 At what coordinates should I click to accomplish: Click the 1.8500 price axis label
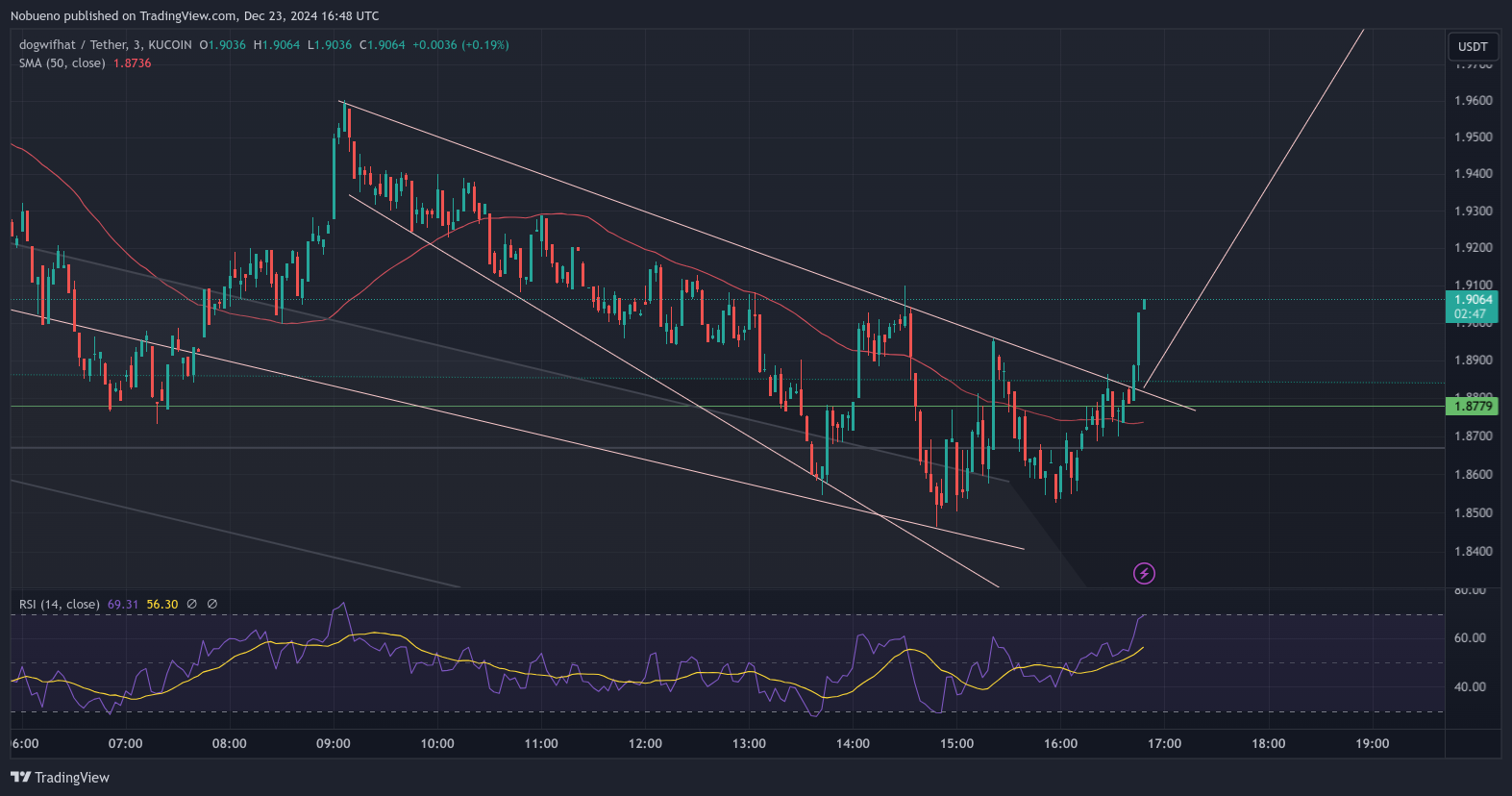[x=1474, y=513]
